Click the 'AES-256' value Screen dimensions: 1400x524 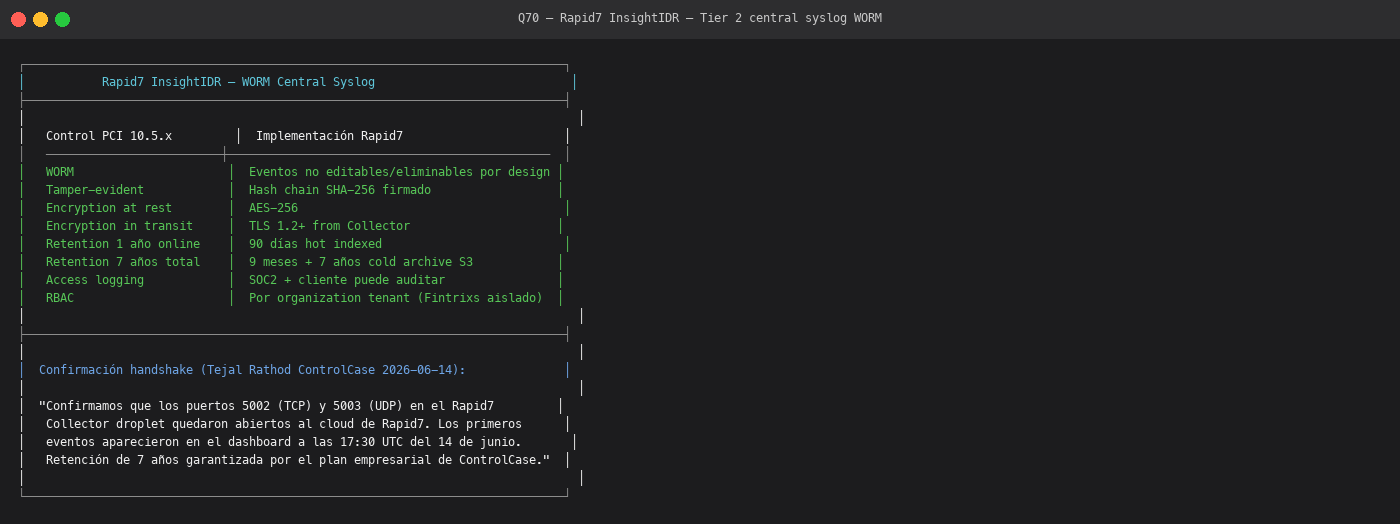coord(273,208)
